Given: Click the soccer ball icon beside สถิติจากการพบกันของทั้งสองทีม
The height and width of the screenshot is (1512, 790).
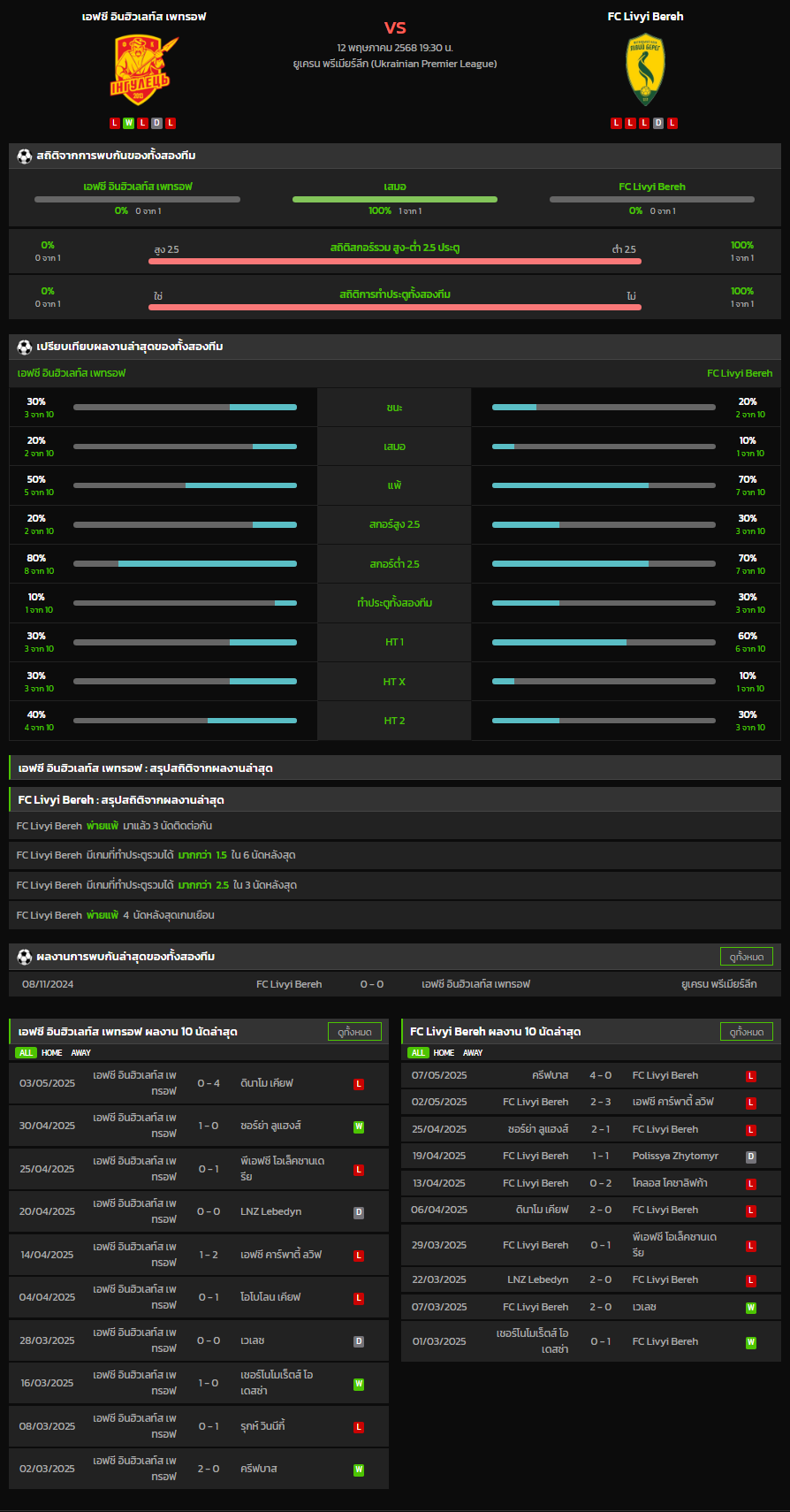Looking at the screenshot, I should pos(25,156).
